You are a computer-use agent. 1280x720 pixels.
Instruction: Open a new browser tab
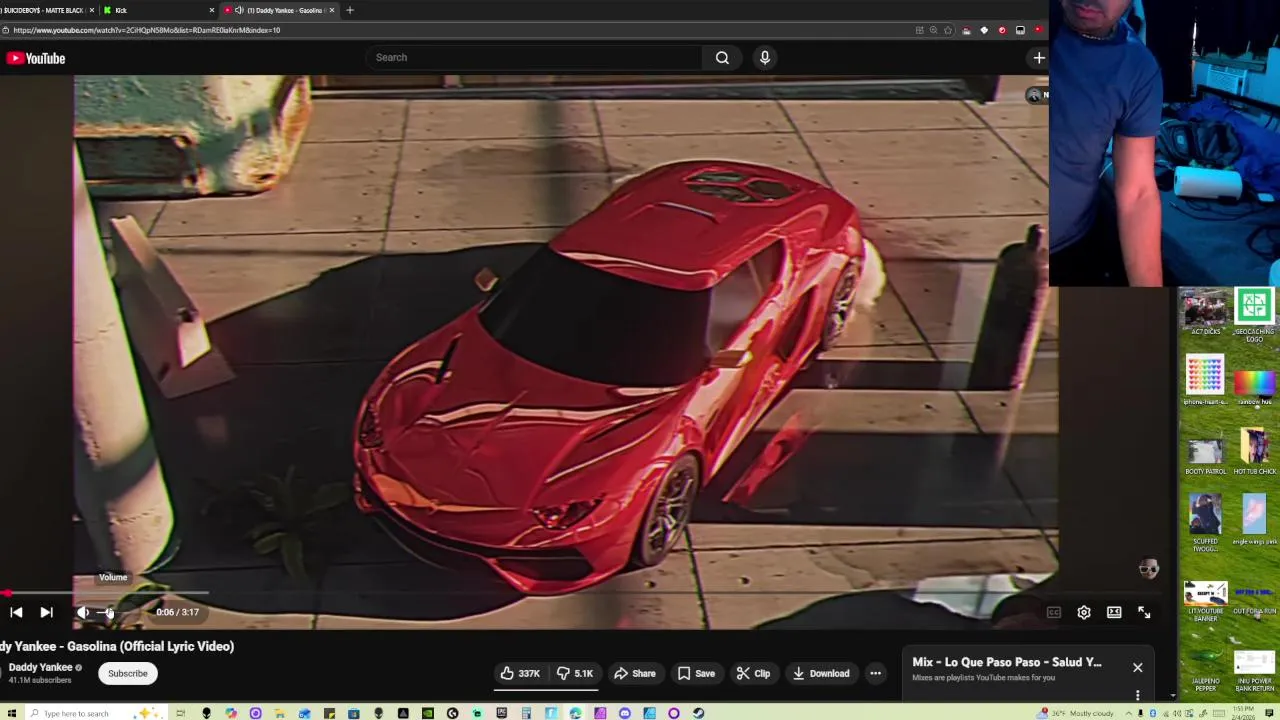(x=350, y=10)
